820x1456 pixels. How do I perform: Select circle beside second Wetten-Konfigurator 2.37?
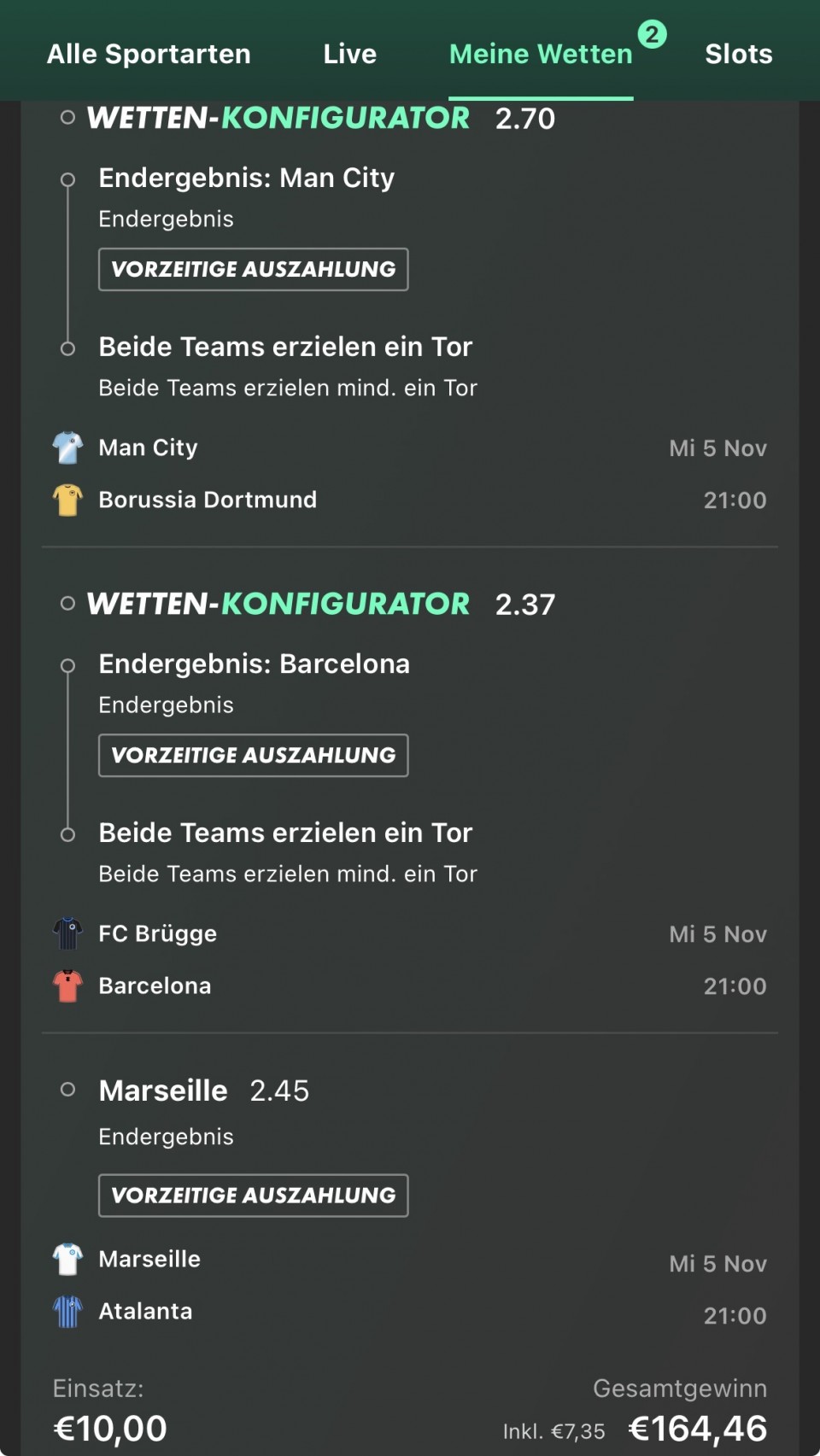67,604
